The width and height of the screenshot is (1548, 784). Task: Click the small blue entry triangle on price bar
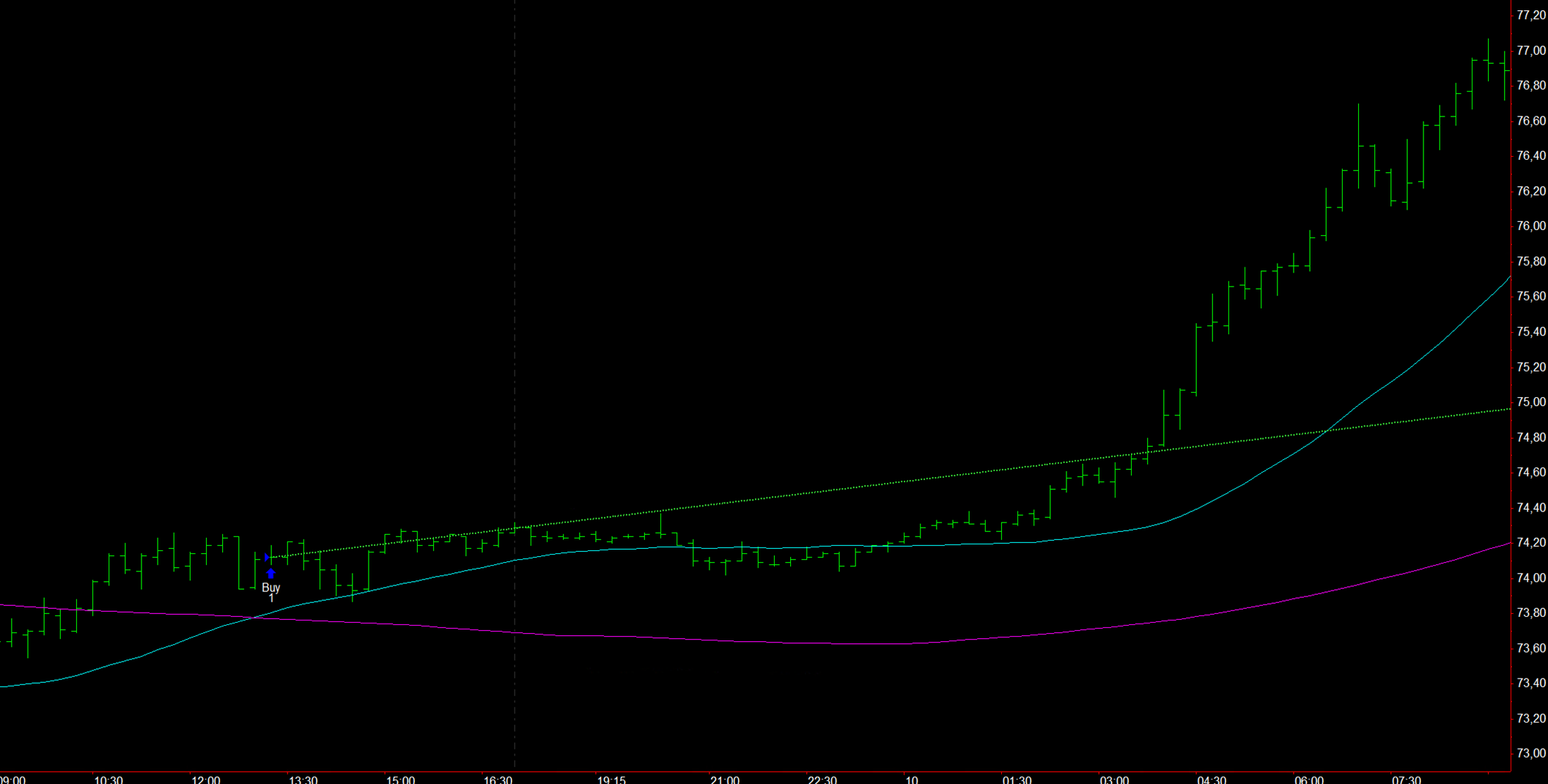point(267,558)
